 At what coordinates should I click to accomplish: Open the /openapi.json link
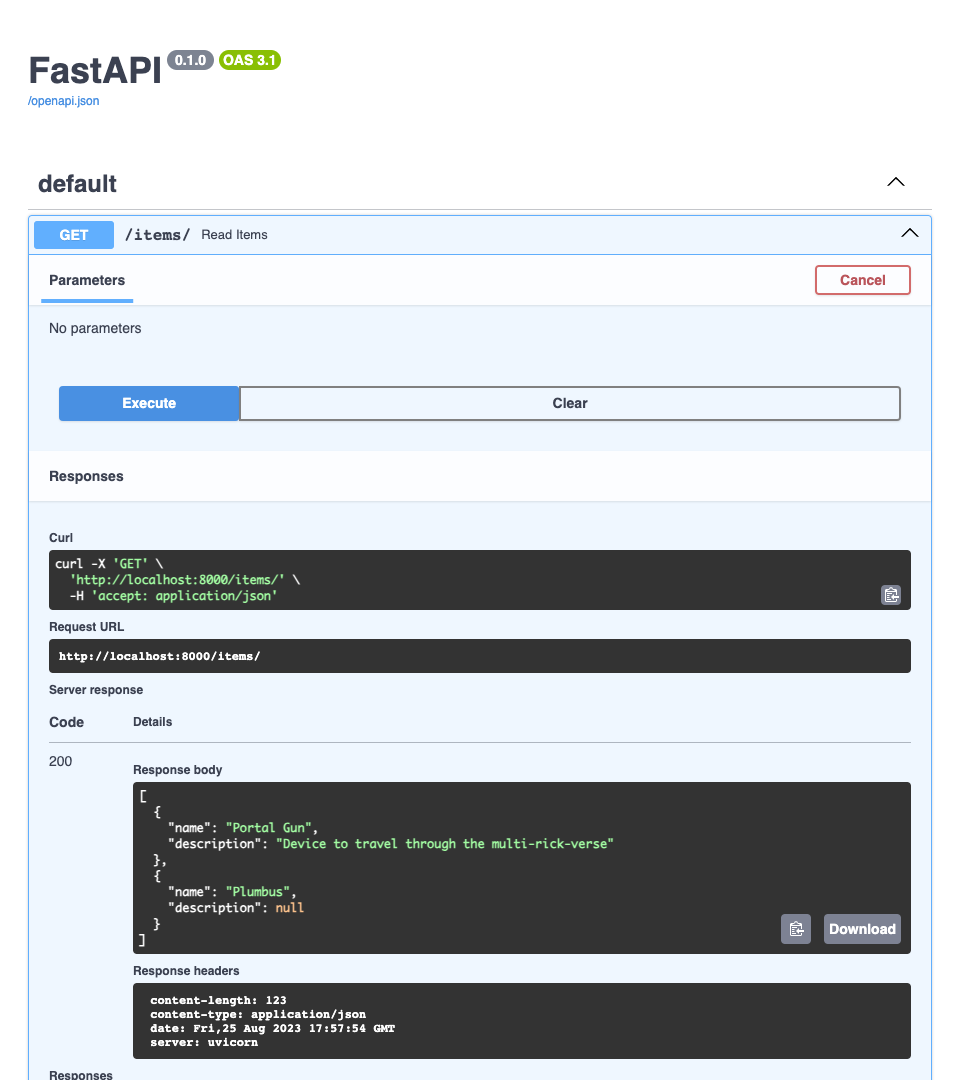tap(64, 101)
